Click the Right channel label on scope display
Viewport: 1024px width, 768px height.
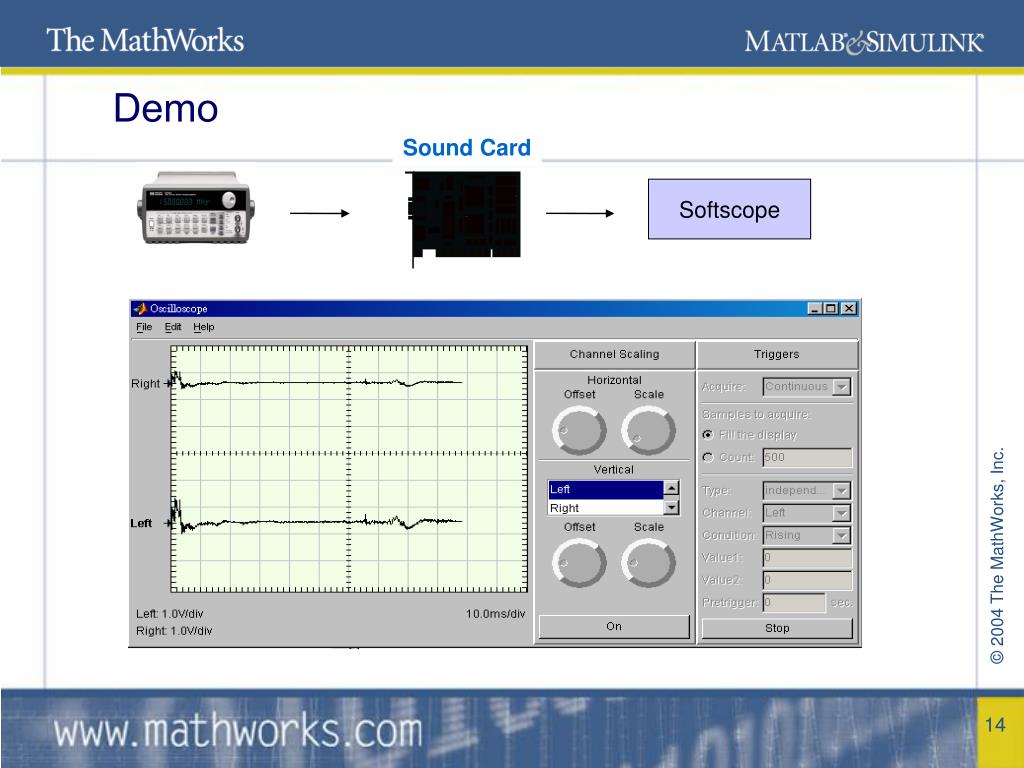tap(145, 383)
